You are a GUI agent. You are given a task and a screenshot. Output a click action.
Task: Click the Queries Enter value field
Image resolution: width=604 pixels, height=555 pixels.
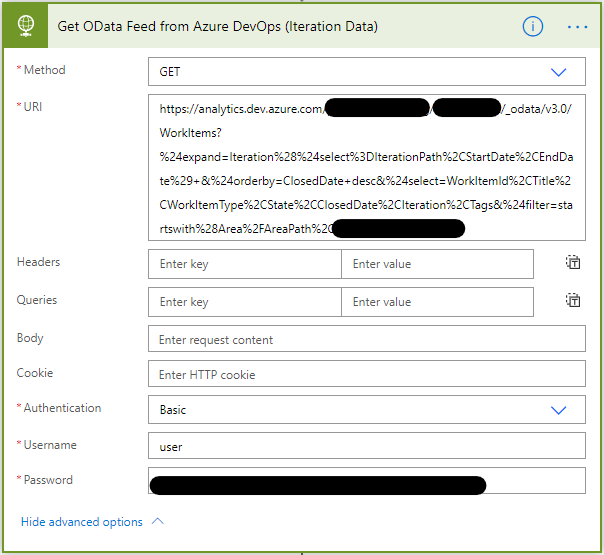tap(437, 302)
